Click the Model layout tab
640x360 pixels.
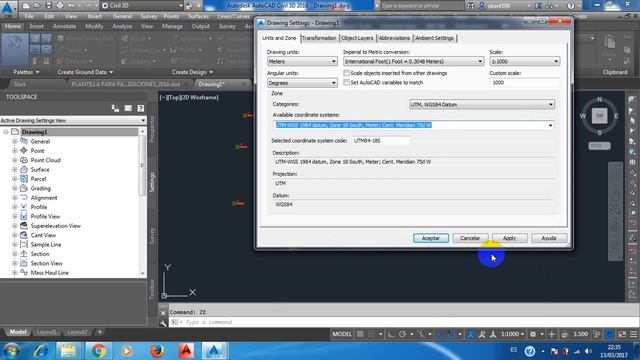pyautogui.click(x=18, y=332)
